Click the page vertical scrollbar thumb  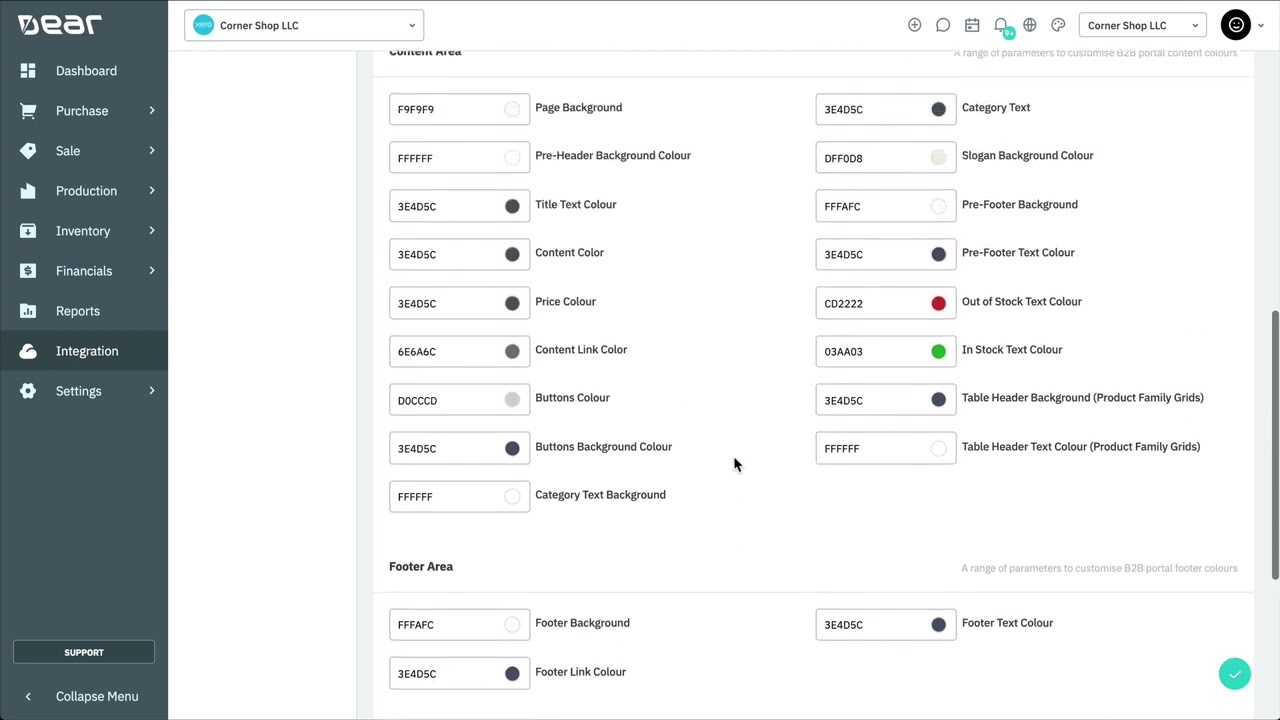click(1275, 444)
